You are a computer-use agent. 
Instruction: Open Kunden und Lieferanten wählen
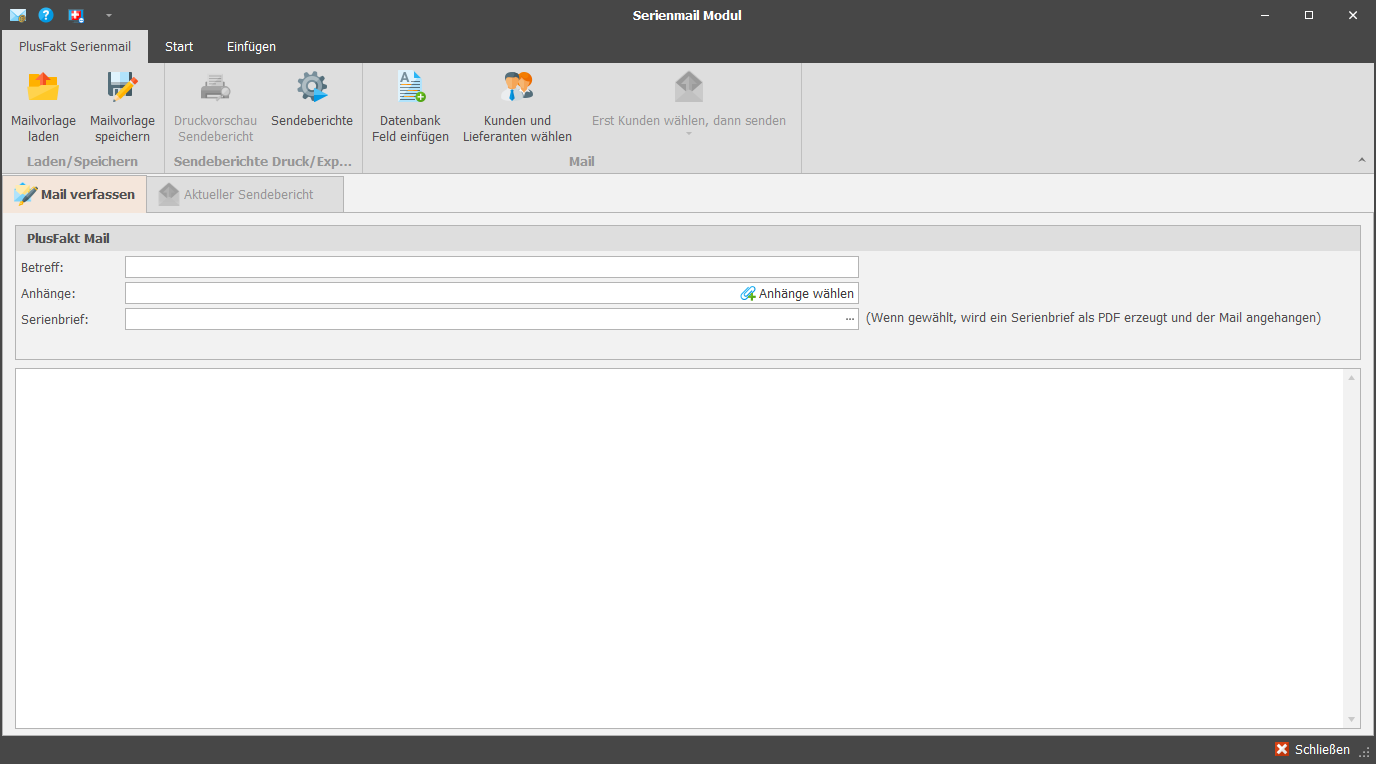[x=517, y=107]
